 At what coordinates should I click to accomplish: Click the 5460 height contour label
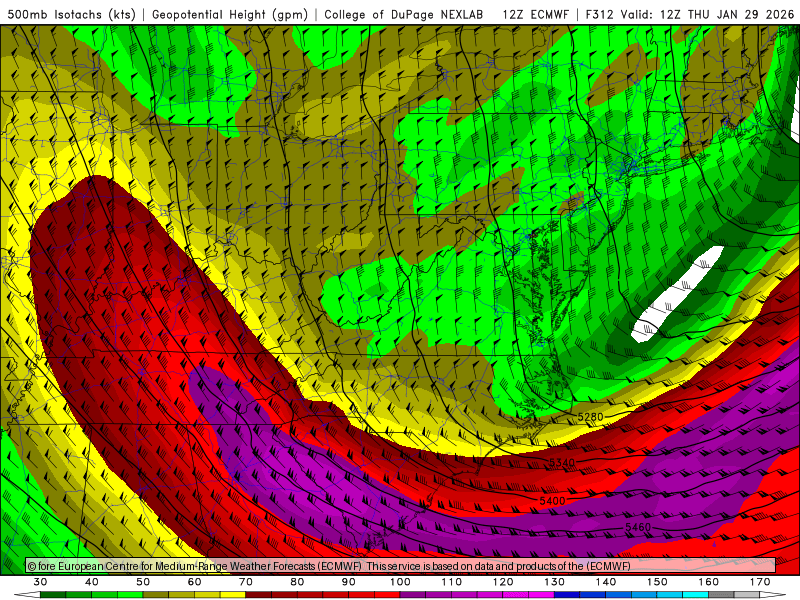tap(638, 527)
